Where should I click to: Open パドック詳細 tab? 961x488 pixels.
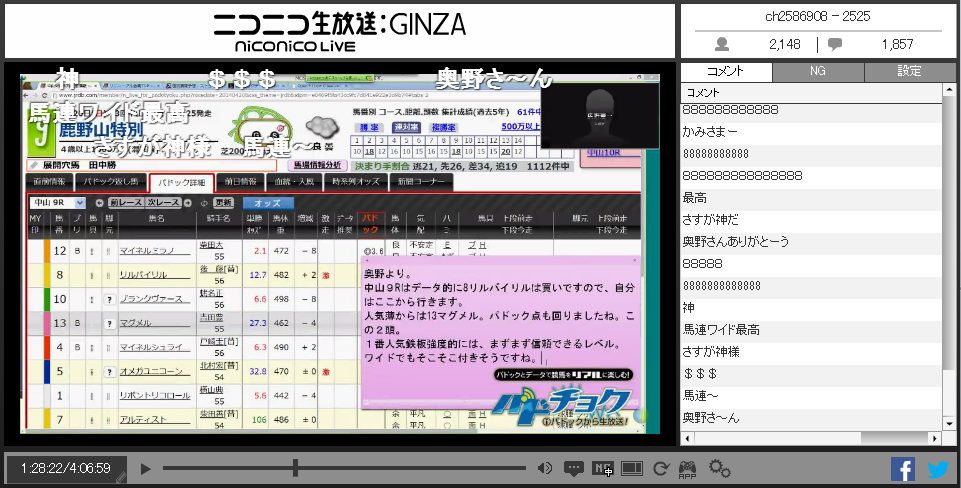pyautogui.click(x=181, y=183)
